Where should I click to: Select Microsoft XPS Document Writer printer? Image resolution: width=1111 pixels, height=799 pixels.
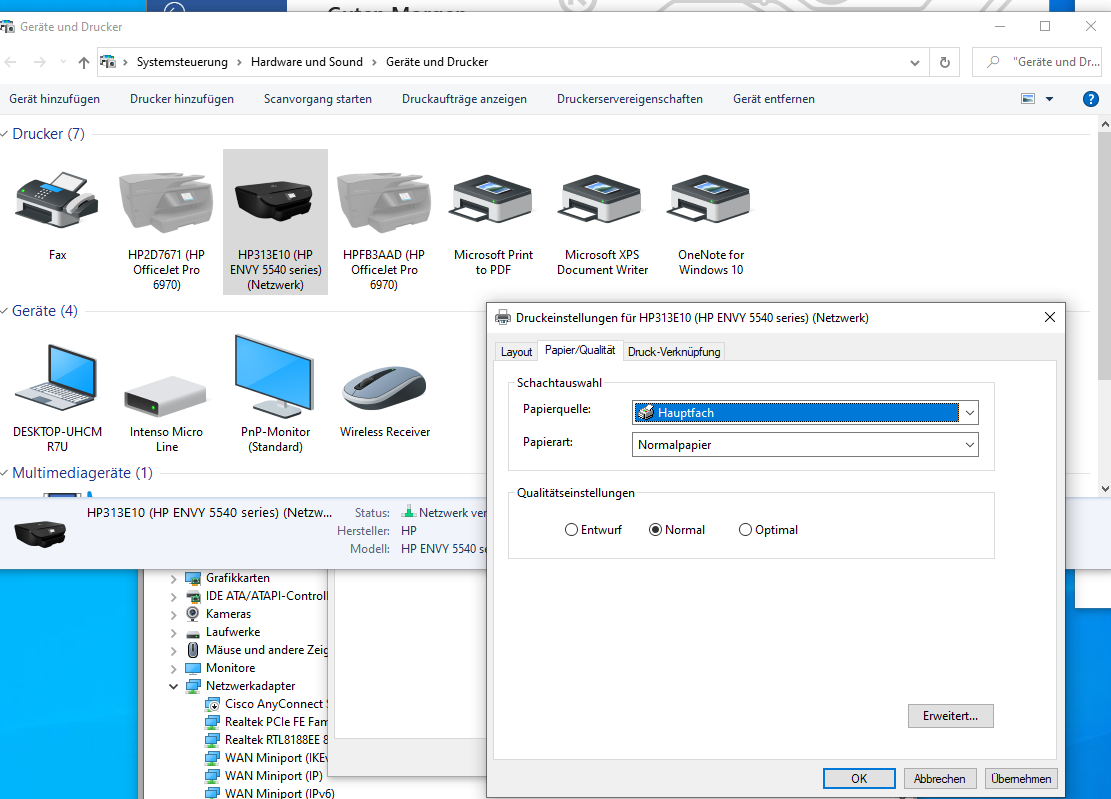pos(602,198)
